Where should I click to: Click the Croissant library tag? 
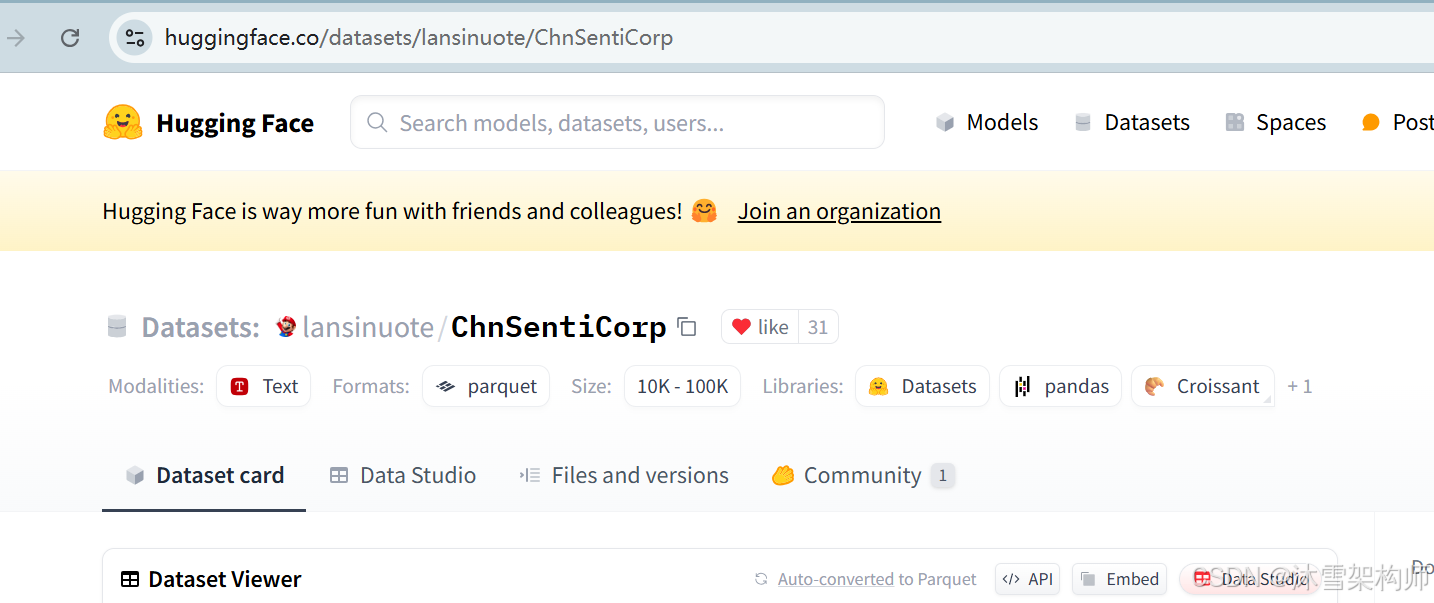(1203, 386)
